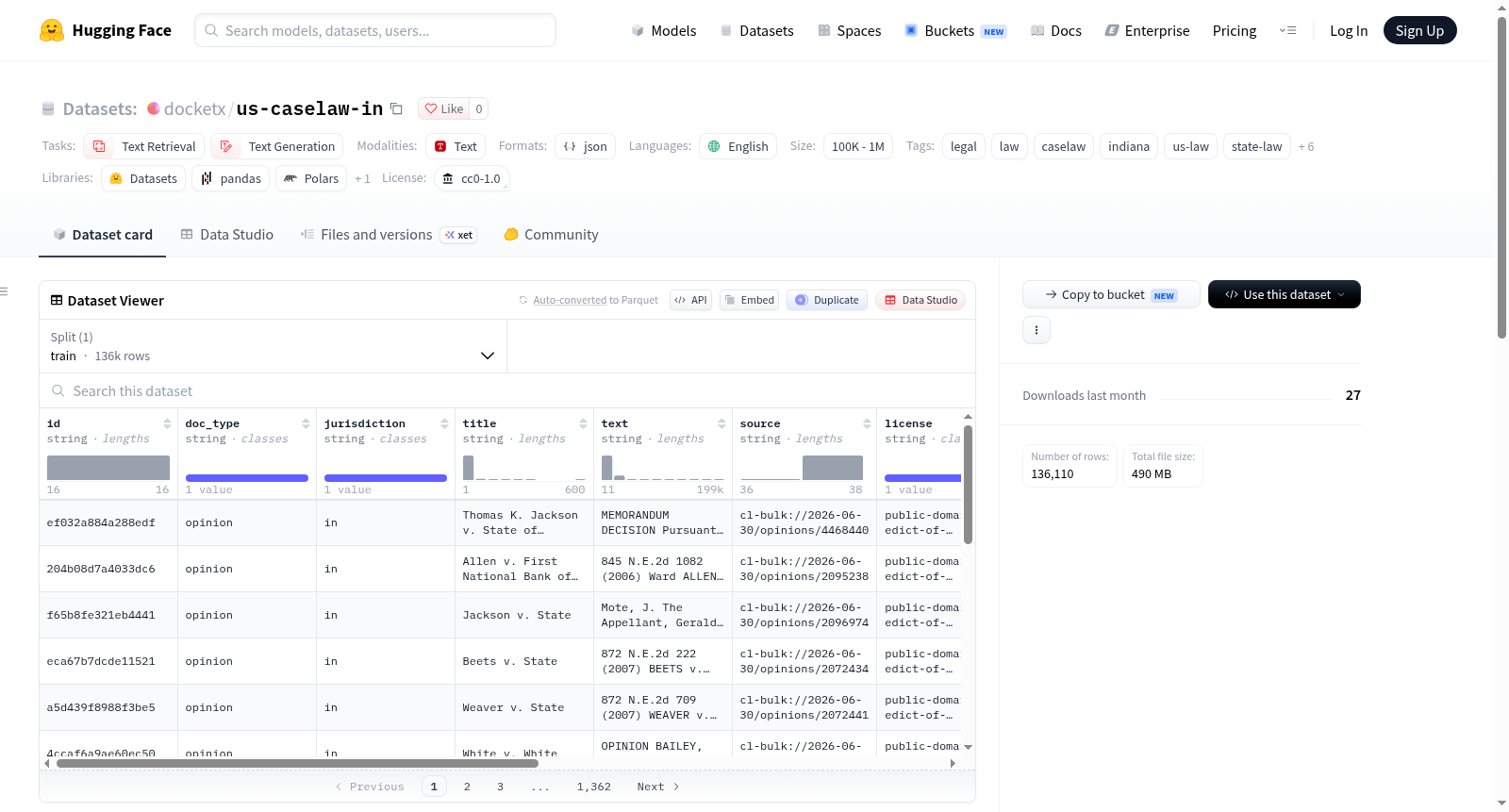This screenshot has width=1509, height=812.
Task: Sort by the doc_type column icon
Action: point(306,423)
